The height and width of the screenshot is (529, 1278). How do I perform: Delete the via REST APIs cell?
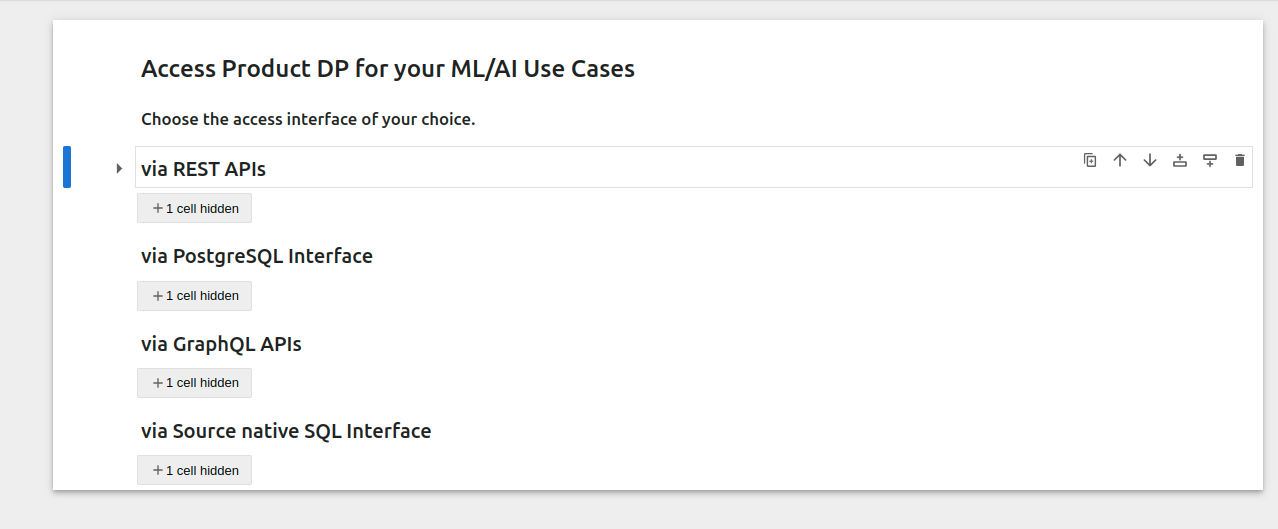pyautogui.click(x=1240, y=160)
